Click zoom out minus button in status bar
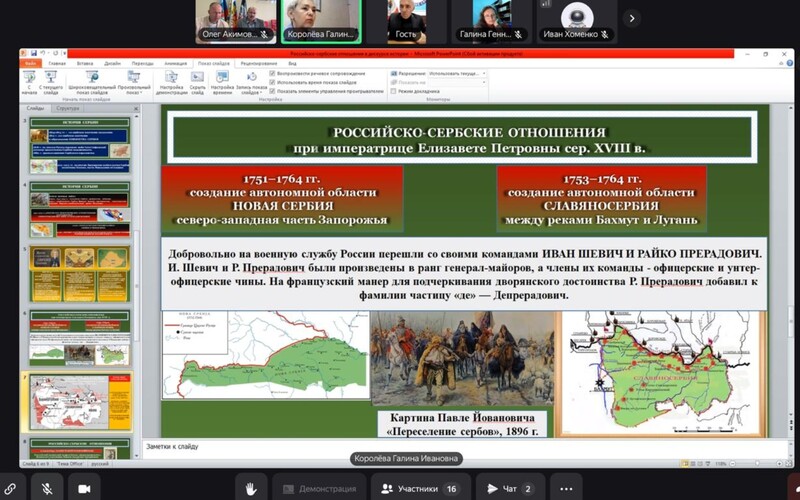This screenshot has width=800, height=500. click(x=732, y=464)
